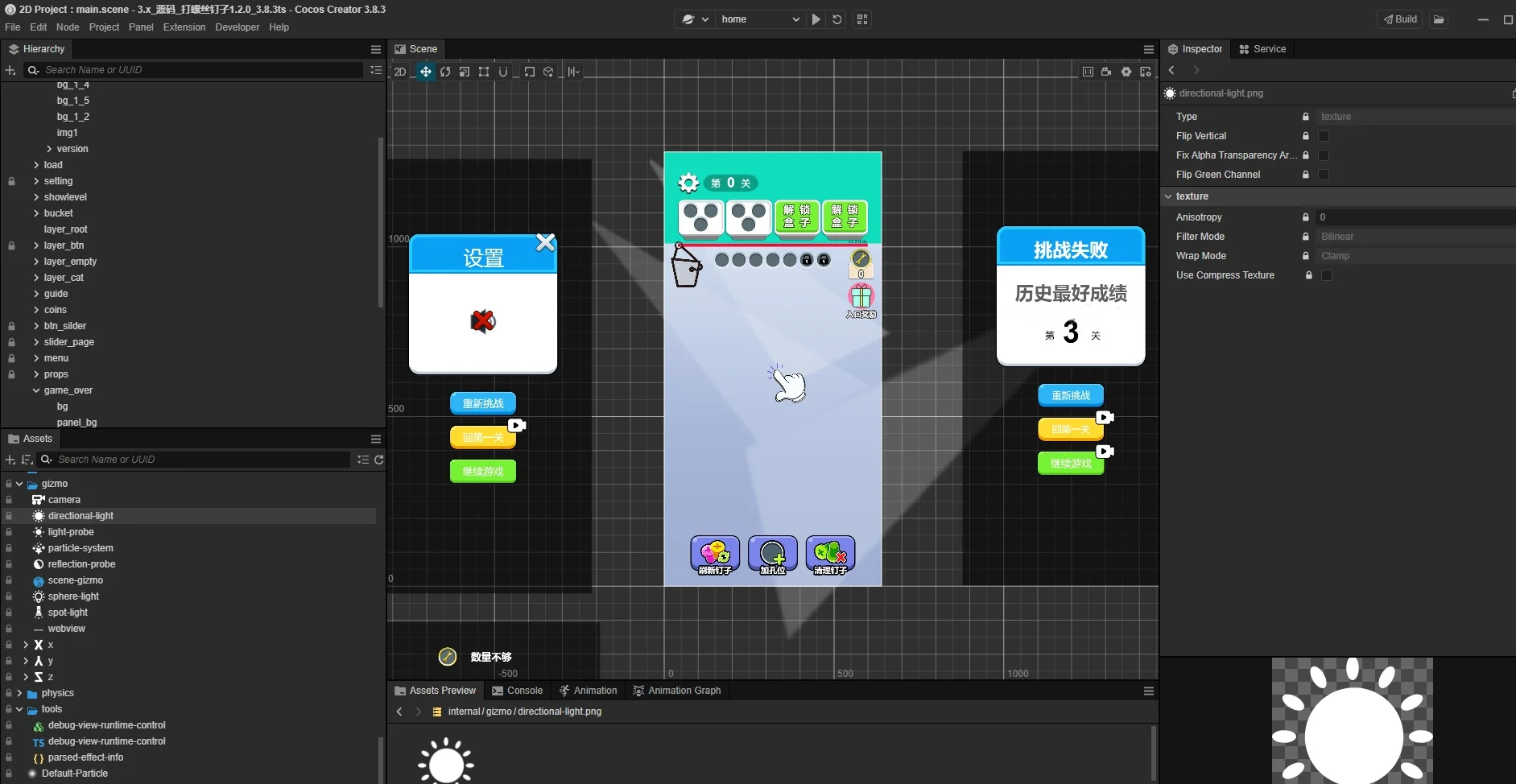
Task: Select the Rect transform tool
Action: (484, 72)
